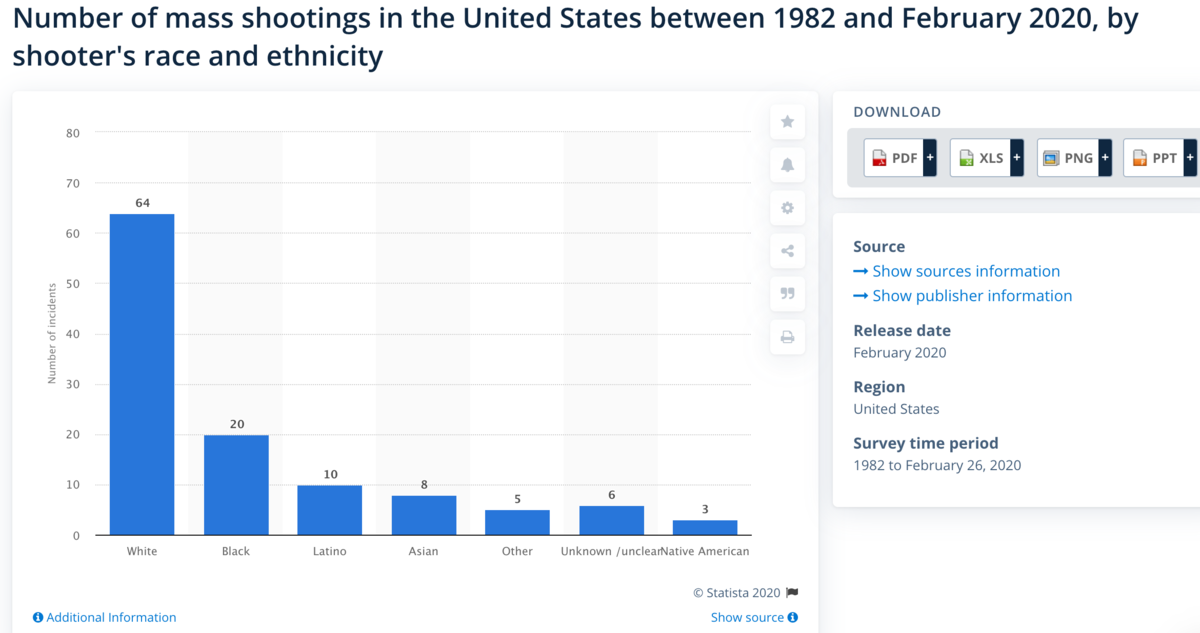Download the data as XLS
This screenshot has height=633, width=1200.
point(979,158)
